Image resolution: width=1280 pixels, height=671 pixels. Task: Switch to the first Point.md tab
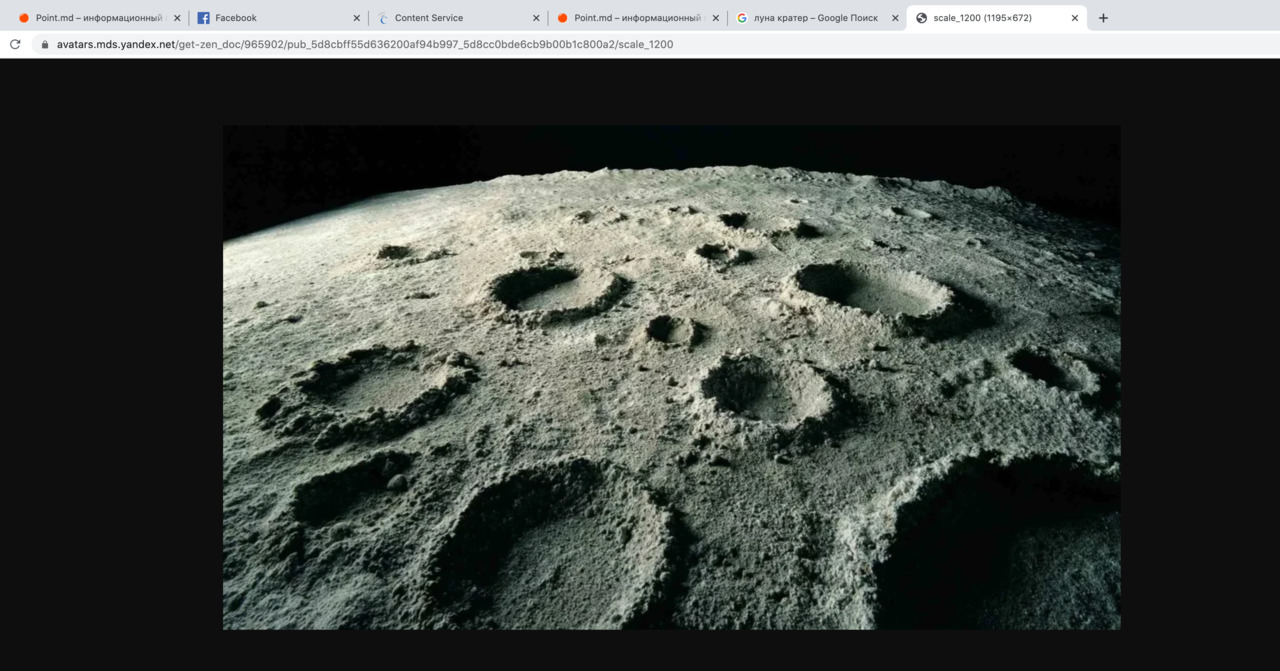[98, 18]
